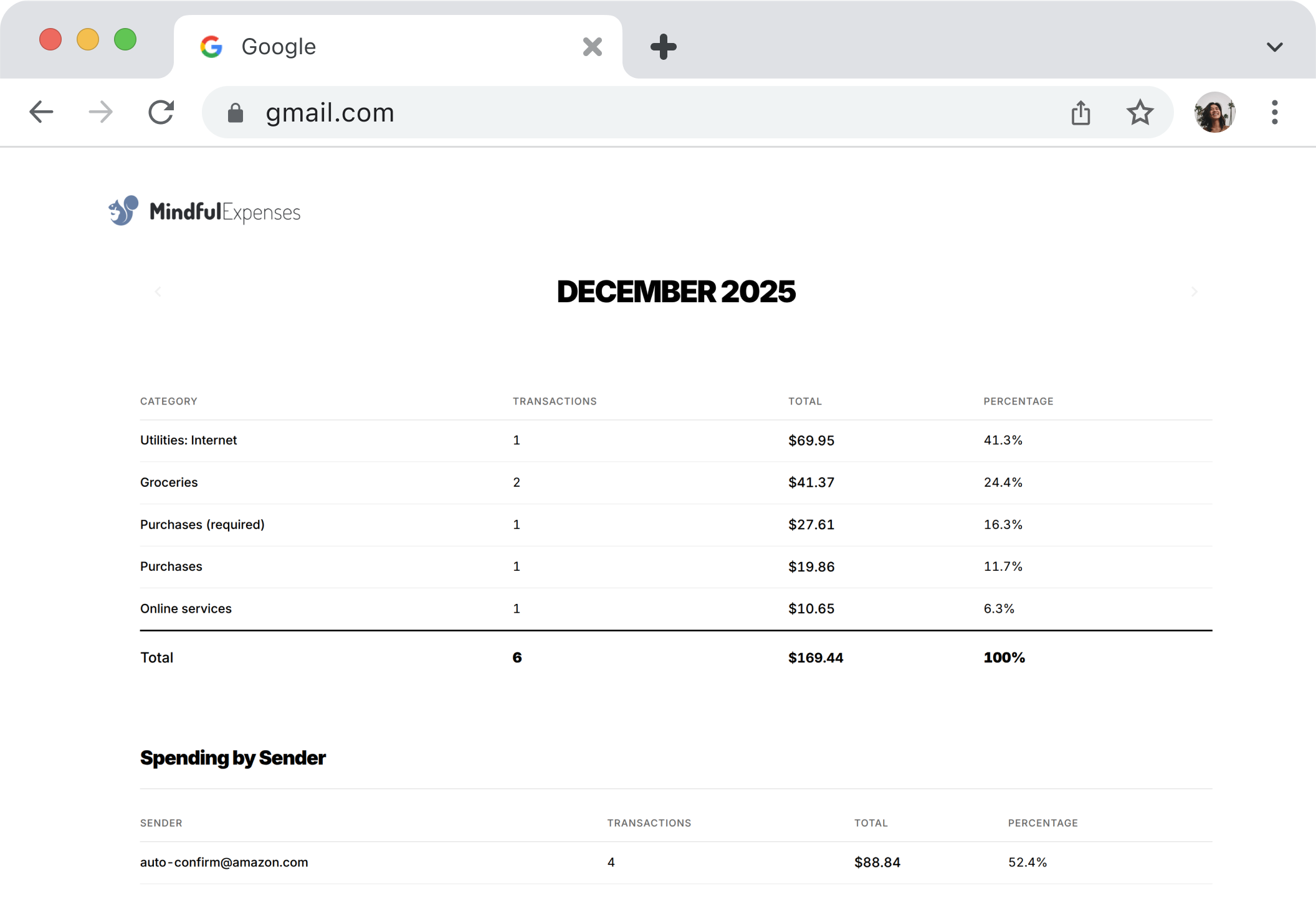
Task: Click the share page icon
Action: 1080,113
